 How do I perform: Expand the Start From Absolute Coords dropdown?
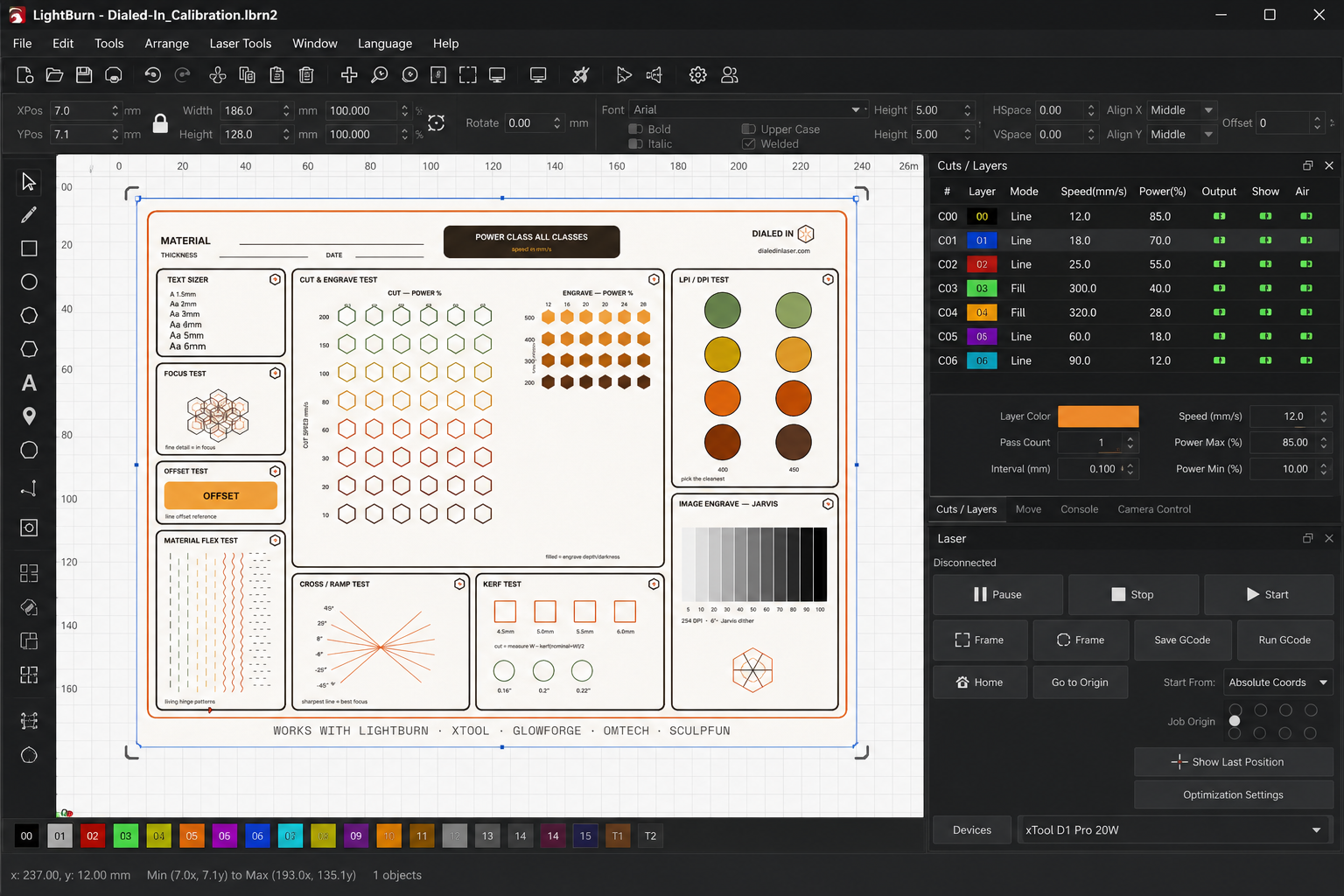[x=1277, y=682]
